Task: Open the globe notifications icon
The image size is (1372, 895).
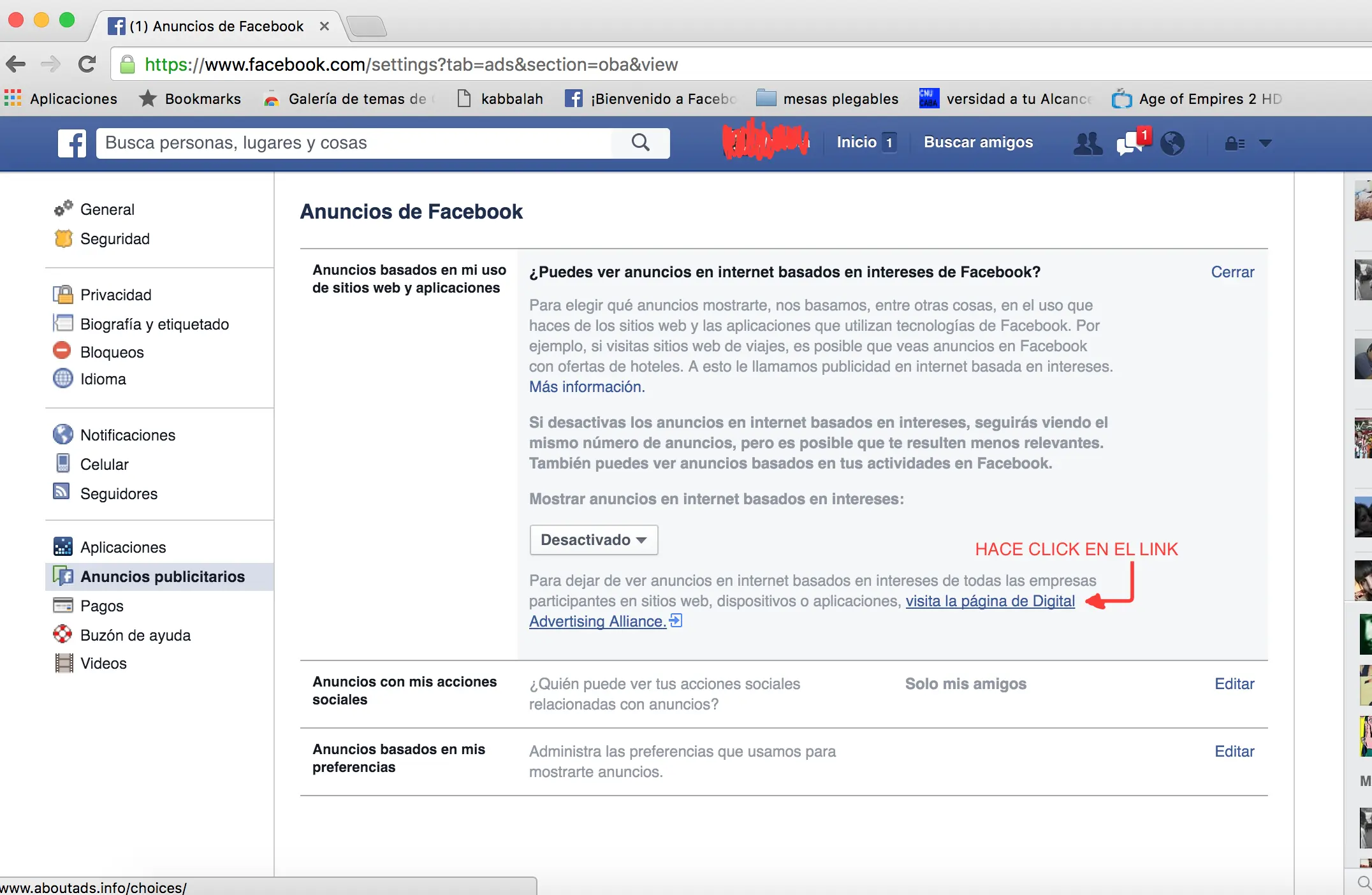Action: click(1172, 143)
